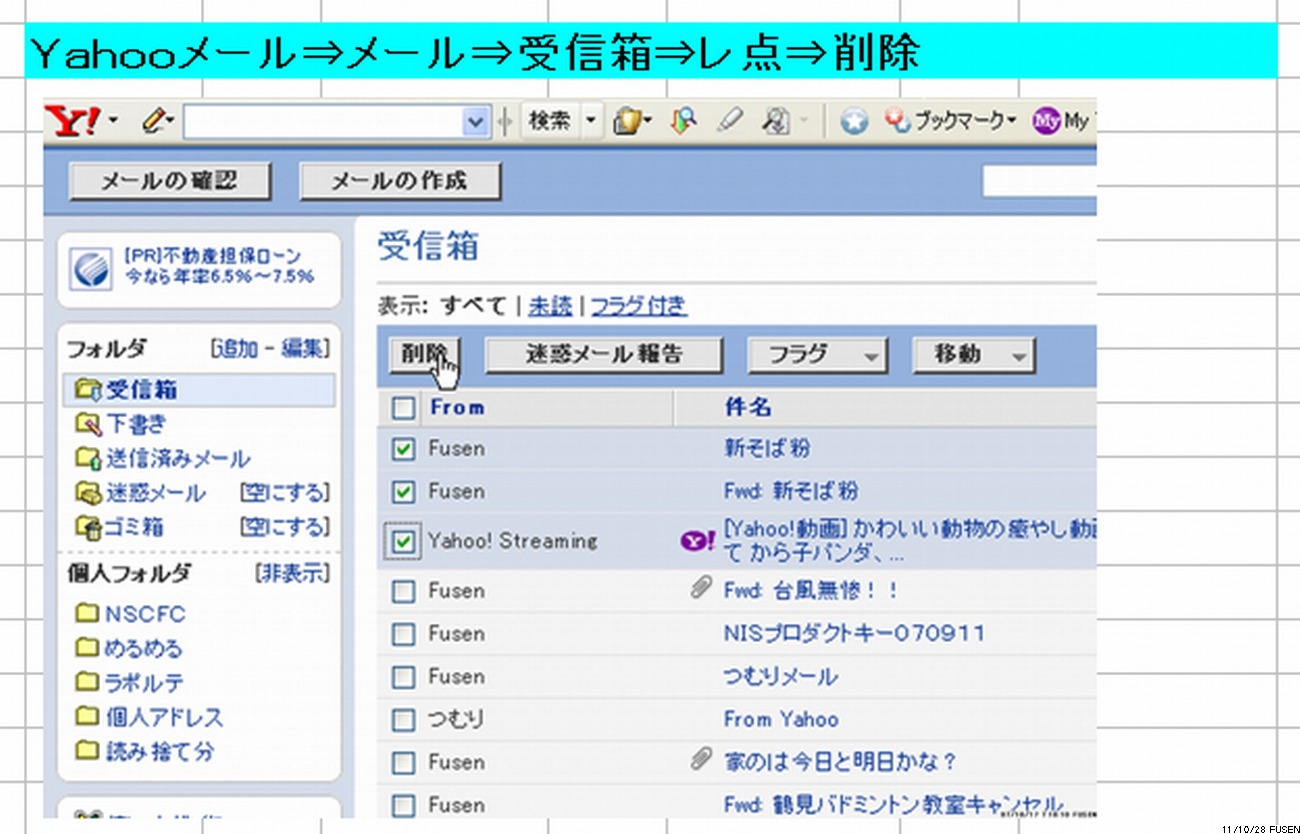1300x834 pixels.
Task: Open the 下書き drafts folder
Action: 135,424
